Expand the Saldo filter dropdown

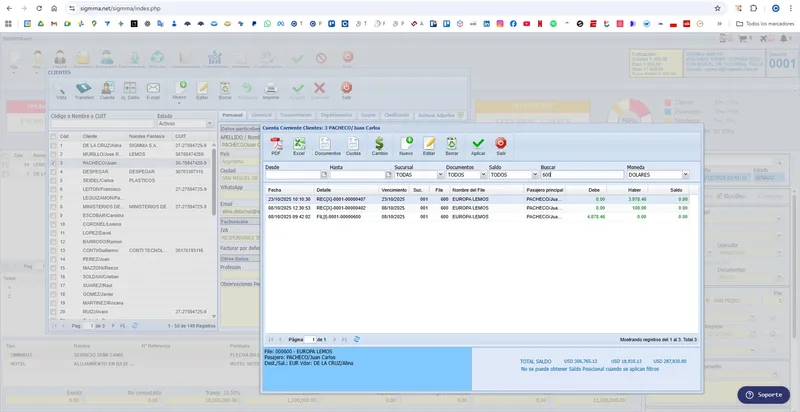coord(535,175)
